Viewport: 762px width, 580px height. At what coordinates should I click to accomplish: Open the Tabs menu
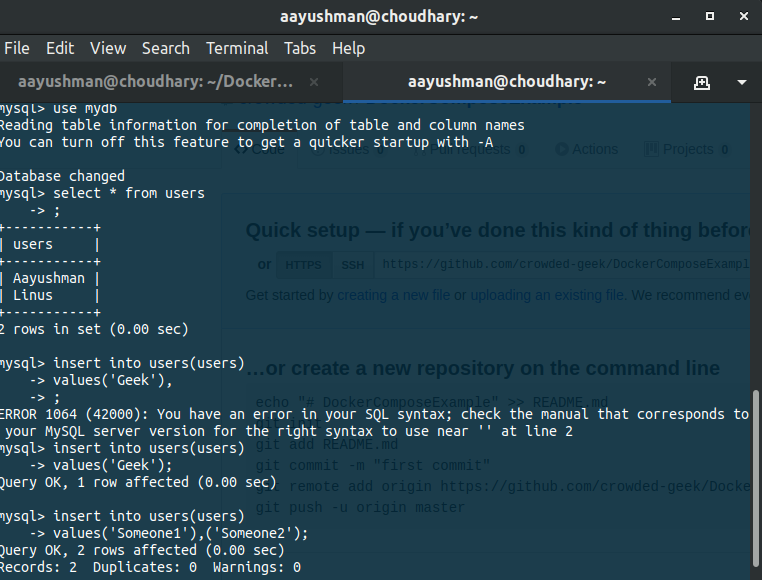point(300,49)
